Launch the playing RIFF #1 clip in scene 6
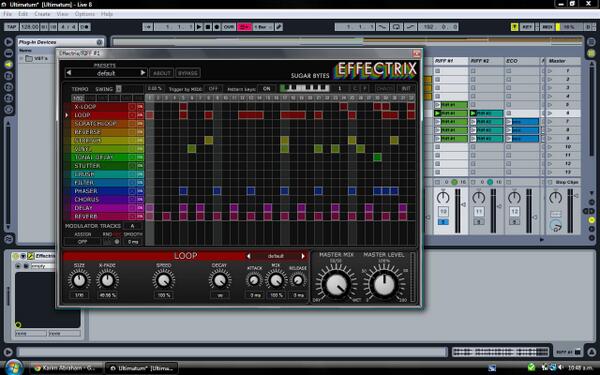This screenshot has width=600, height=375. tap(437, 113)
